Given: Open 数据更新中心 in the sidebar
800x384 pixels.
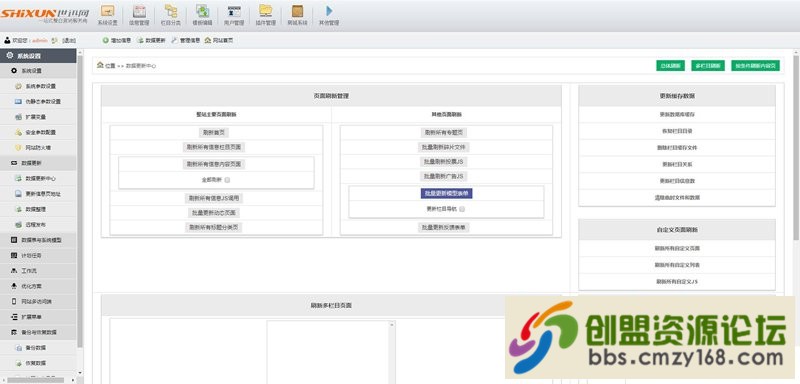Looking at the screenshot, I should [39, 178].
